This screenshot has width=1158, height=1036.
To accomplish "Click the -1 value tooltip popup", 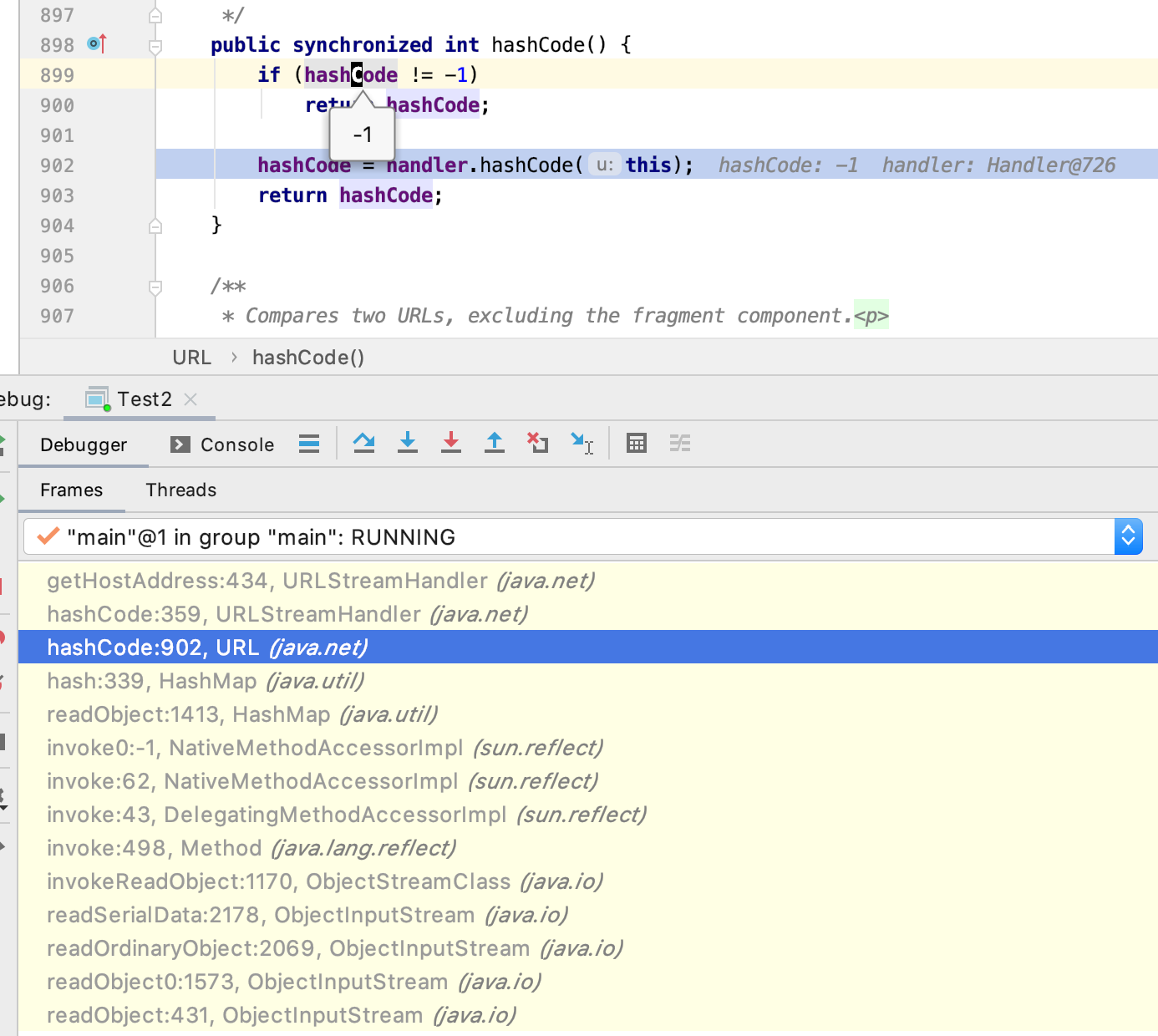I will (363, 135).
